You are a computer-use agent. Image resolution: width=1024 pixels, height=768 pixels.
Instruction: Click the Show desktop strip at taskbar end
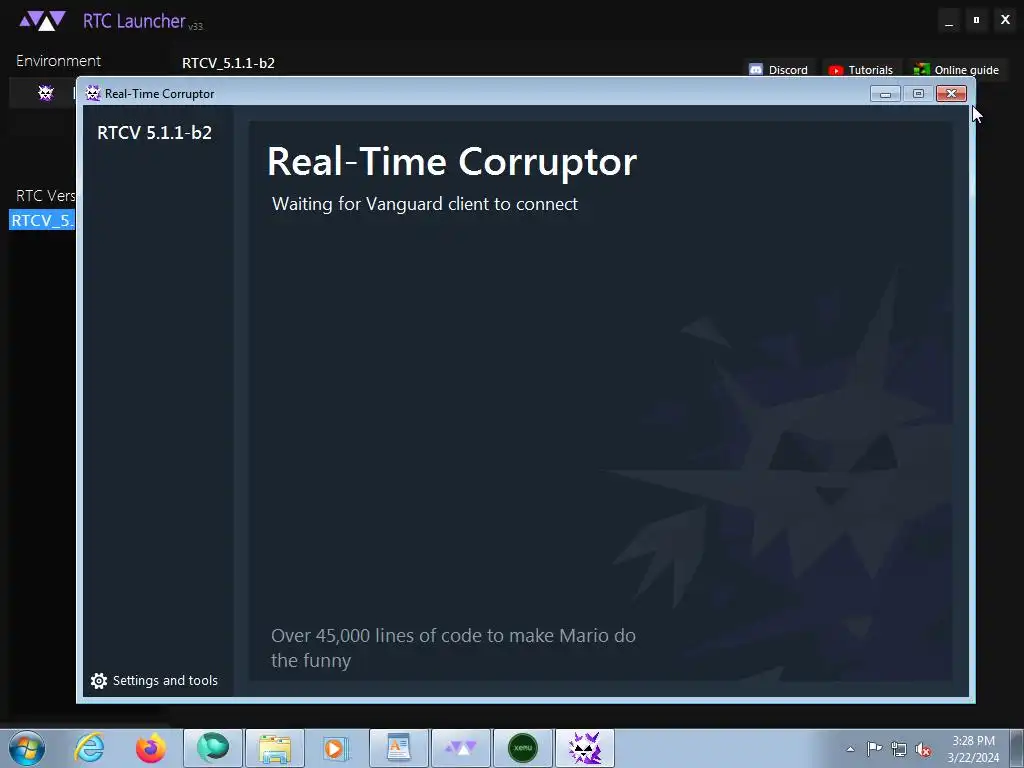1017,748
